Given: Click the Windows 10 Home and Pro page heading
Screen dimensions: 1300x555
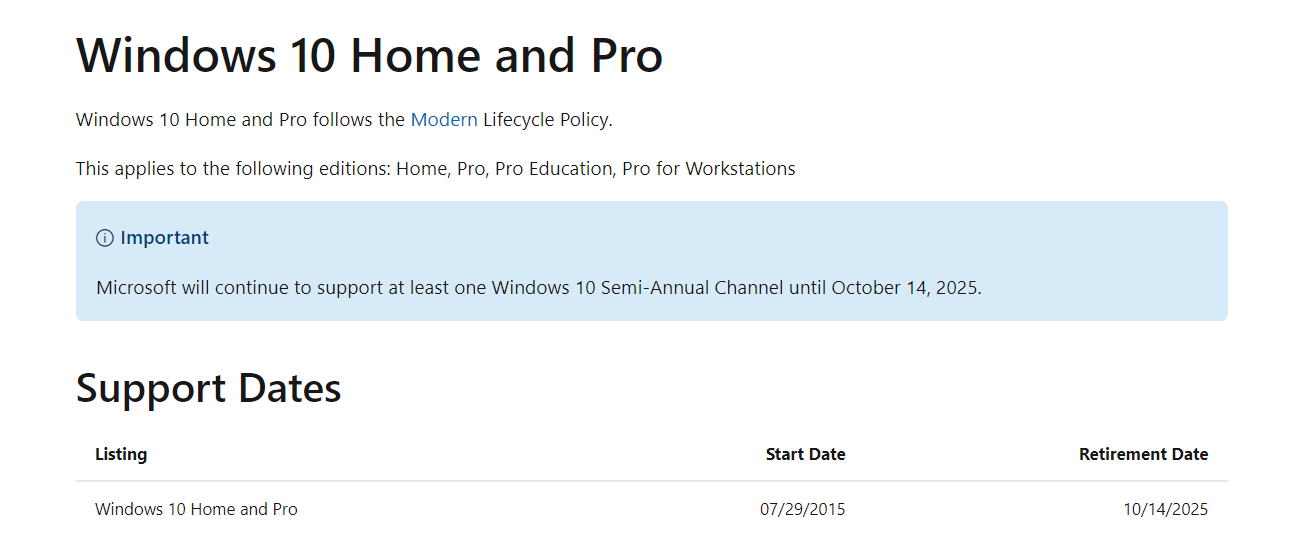Looking at the screenshot, I should [369, 54].
